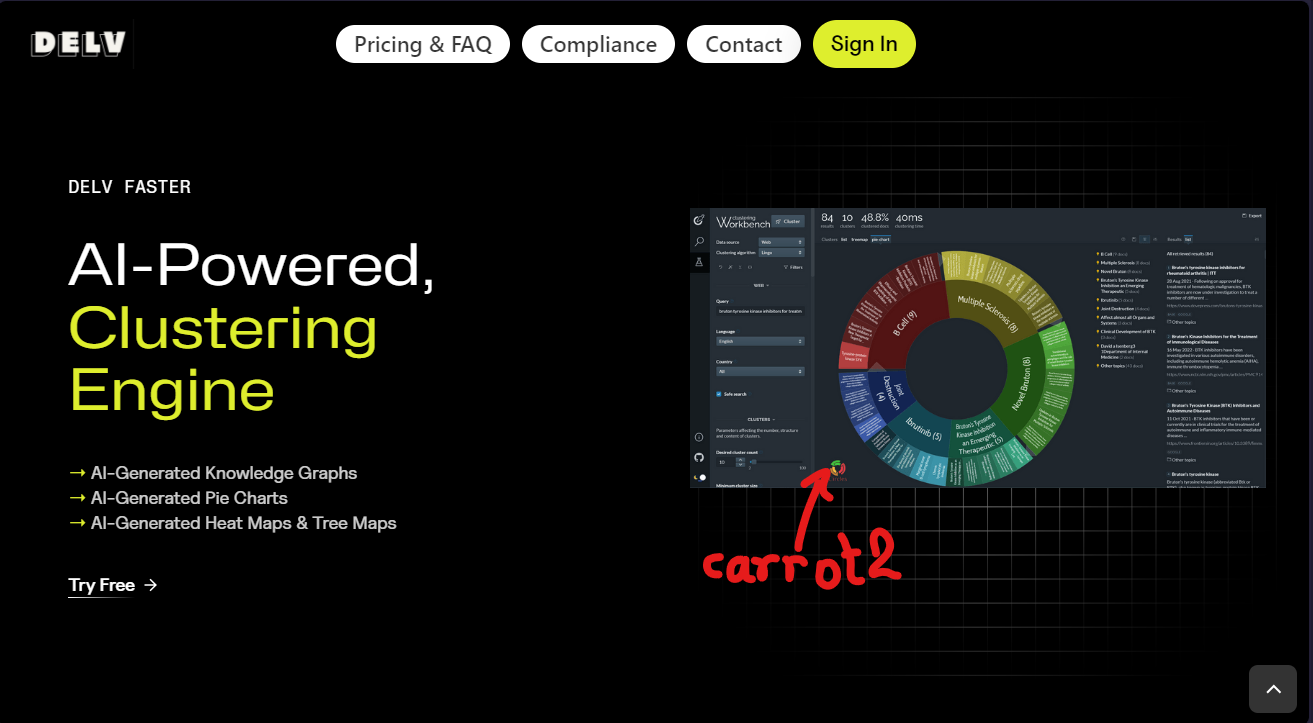Viewport: 1313px width, 723px height.
Task: Open the GitHub icon in the left sidebar
Action: (698, 455)
